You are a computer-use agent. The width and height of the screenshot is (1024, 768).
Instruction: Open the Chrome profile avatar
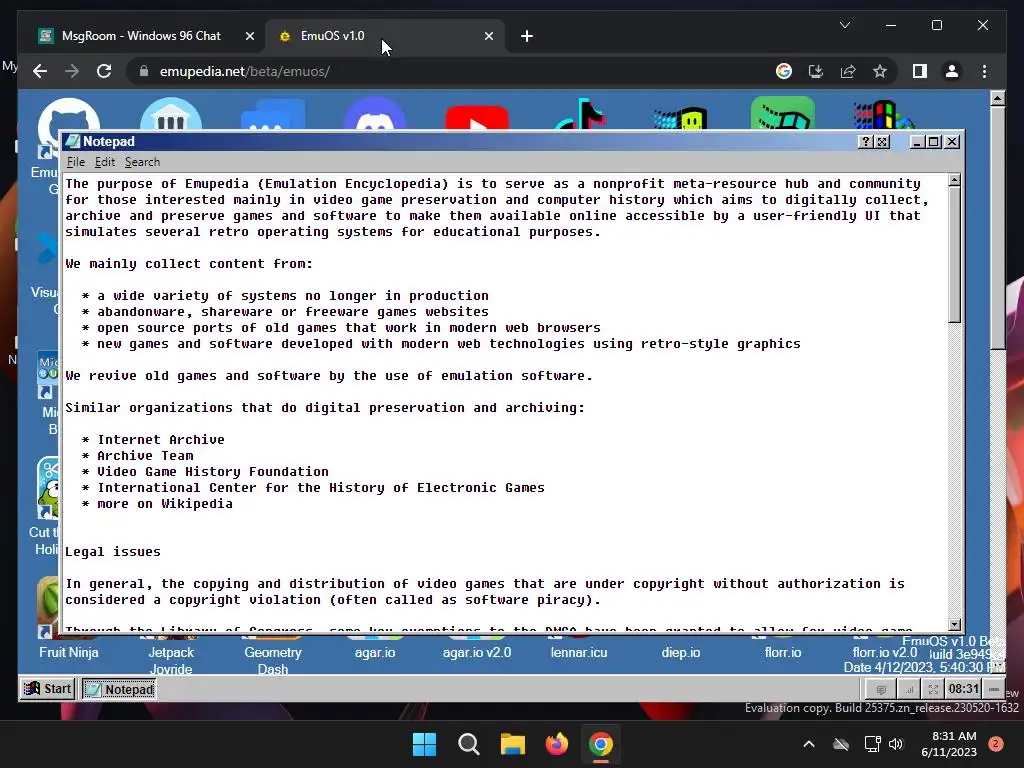[952, 71]
